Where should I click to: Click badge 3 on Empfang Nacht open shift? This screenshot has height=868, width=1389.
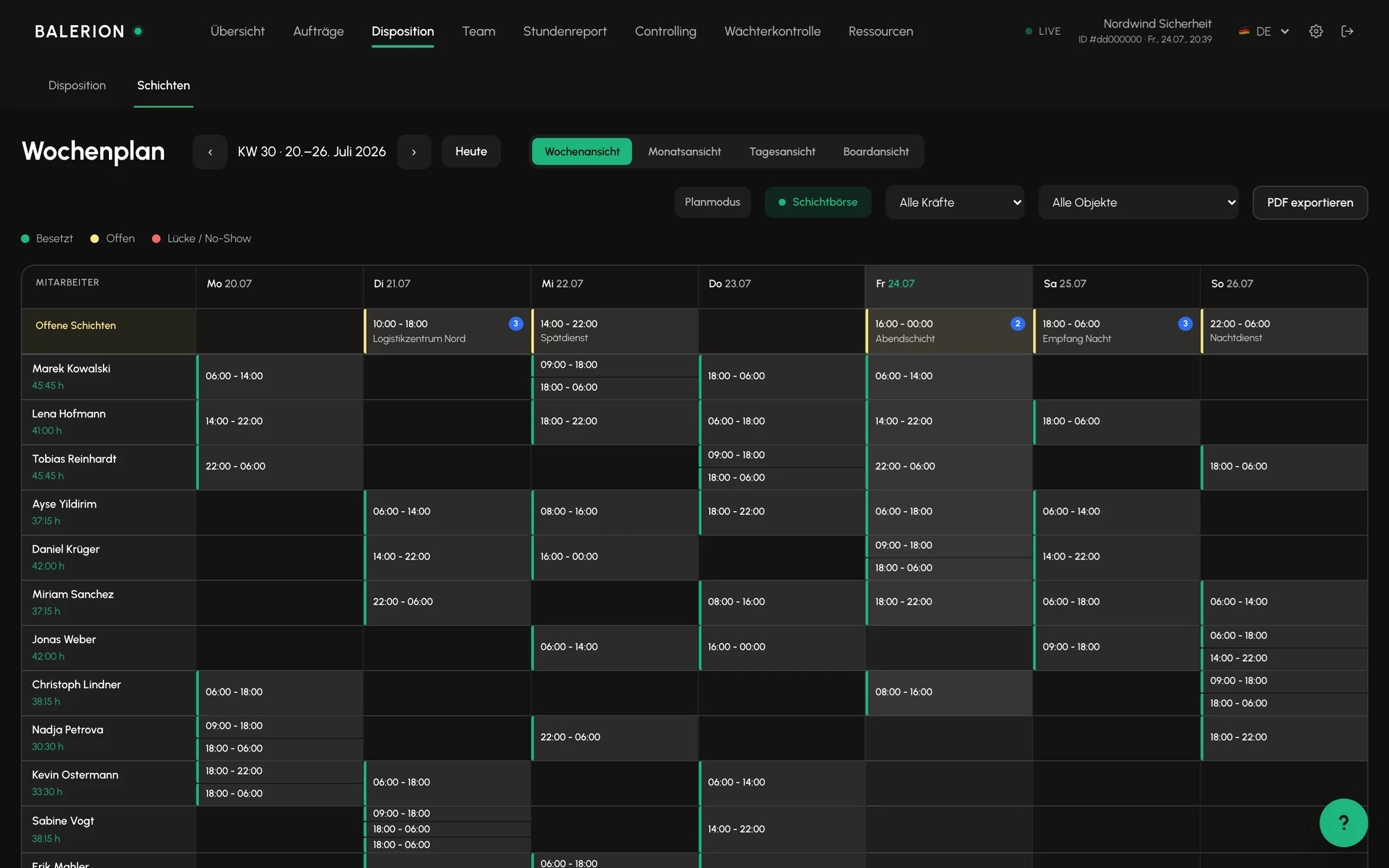coord(1185,324)
